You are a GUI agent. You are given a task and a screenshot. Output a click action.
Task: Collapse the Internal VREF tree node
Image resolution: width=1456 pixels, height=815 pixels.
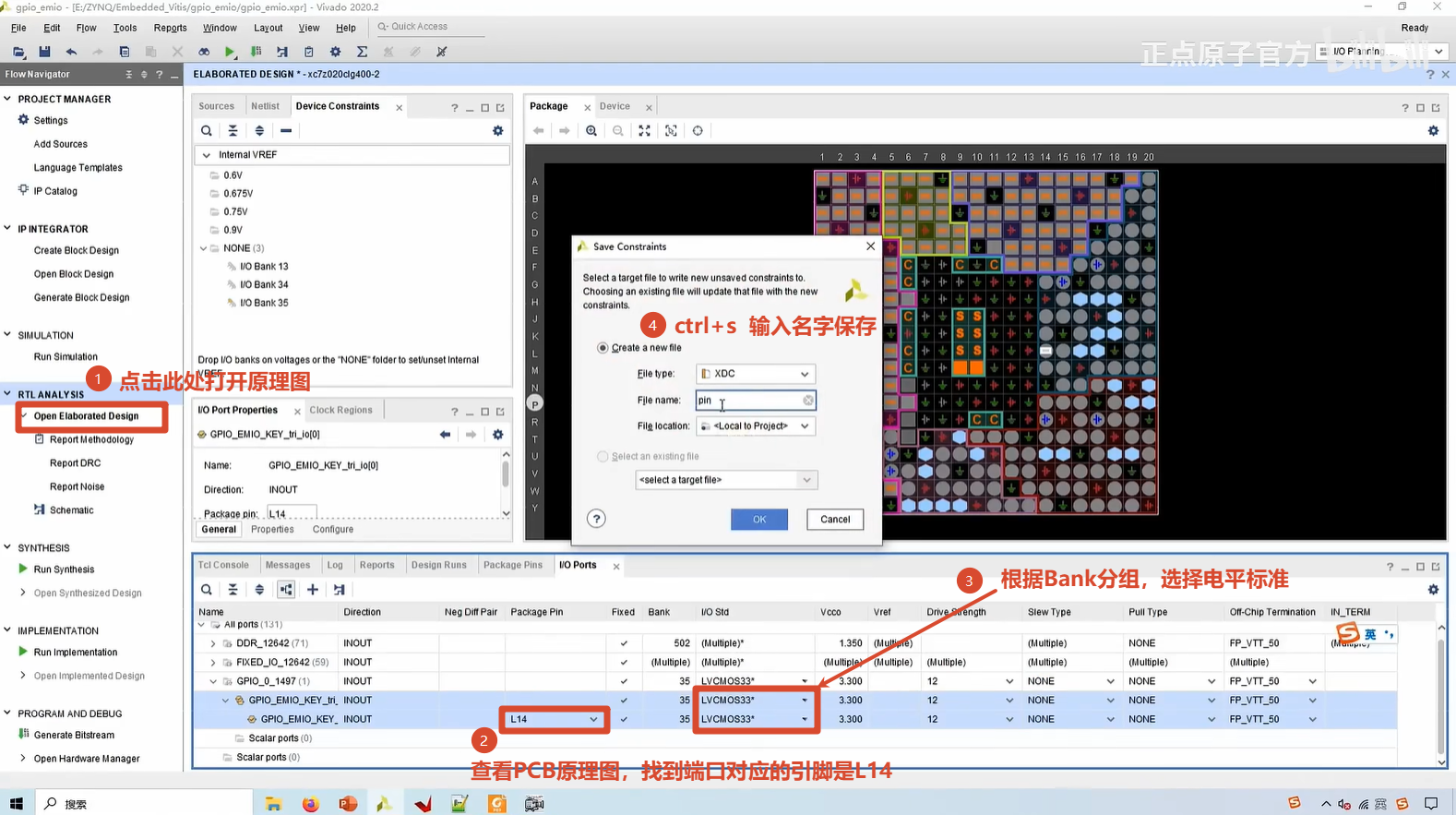coord(207,155)
